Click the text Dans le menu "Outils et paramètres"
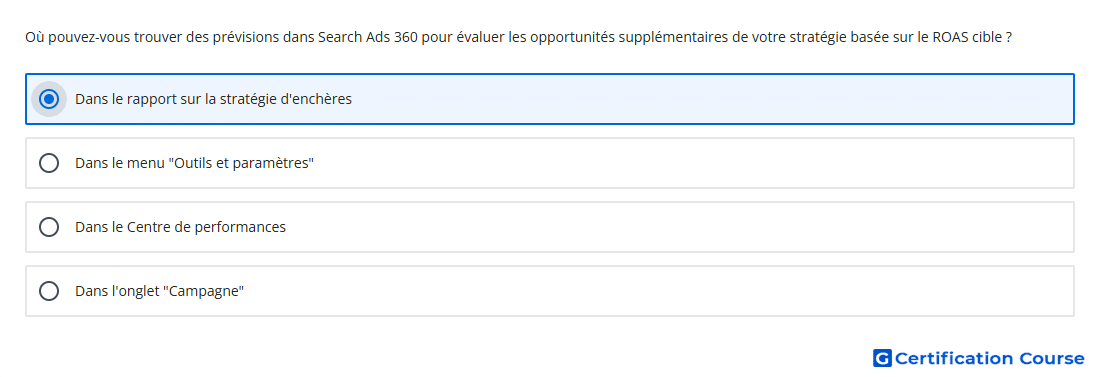Screen dimensions: 1100x377 click(194, 163)
